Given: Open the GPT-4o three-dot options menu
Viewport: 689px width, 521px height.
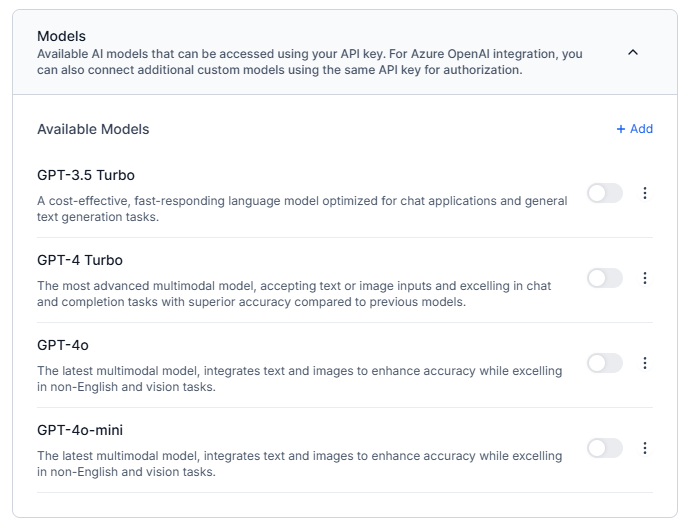Looking at the screenshot, I should coord(644,363).
